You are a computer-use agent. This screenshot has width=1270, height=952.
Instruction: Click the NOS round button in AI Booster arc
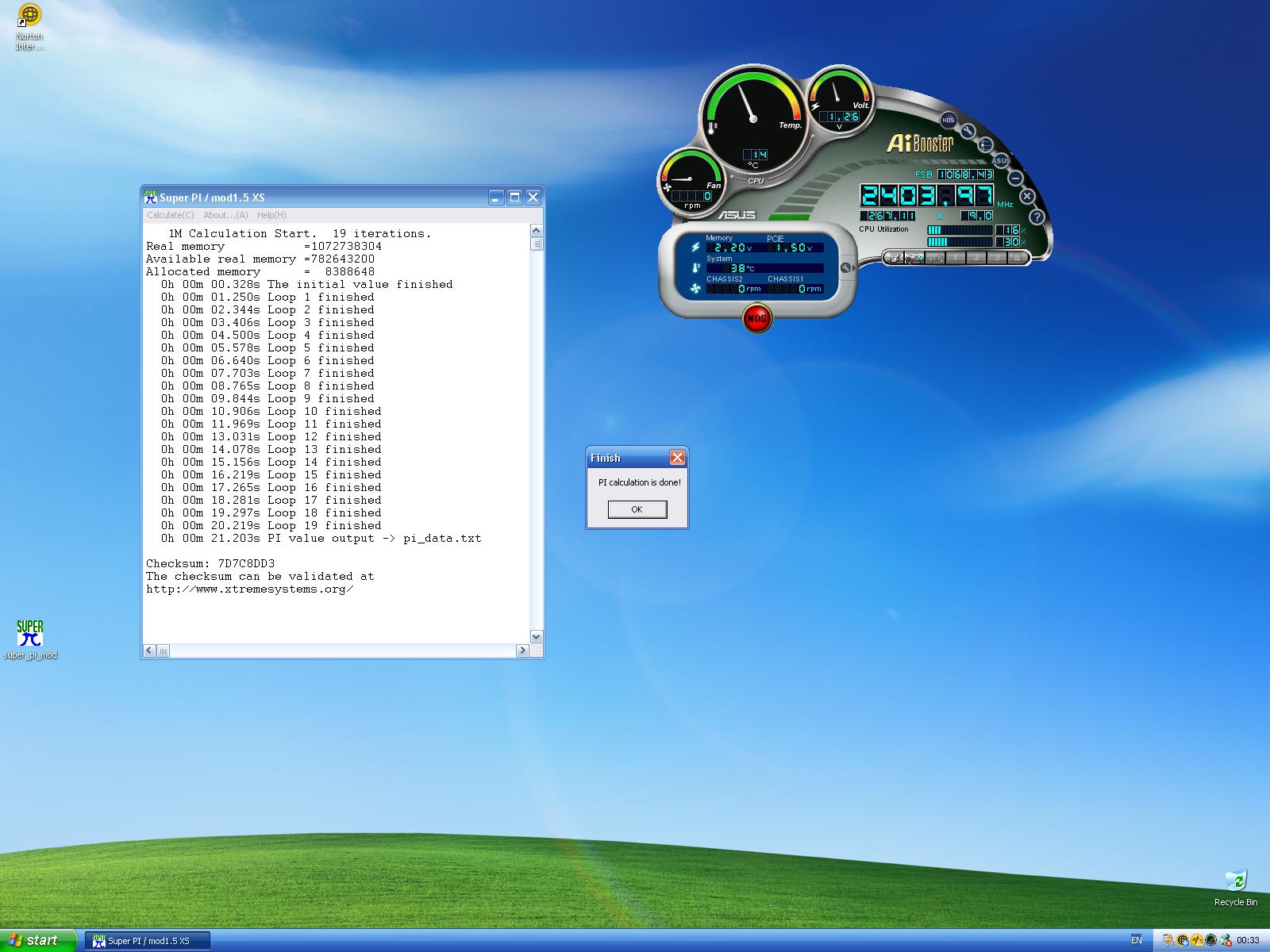[x=949, y=120]
